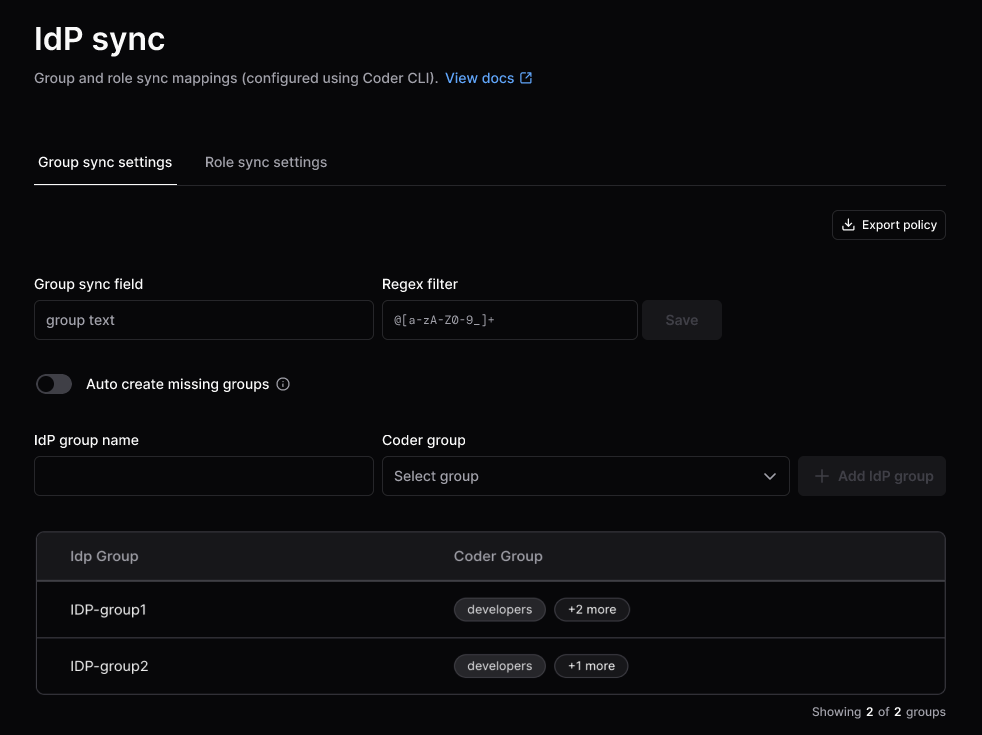The width and height of the screenshot is (982, 735).
Task: Click the download icon in Export policy
Action: click(x=848, y=225)
